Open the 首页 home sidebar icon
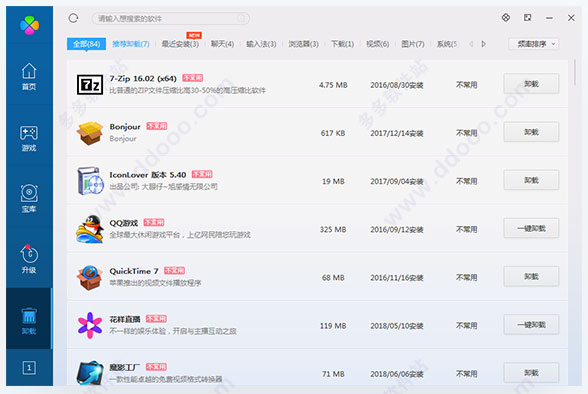The width and height of the screenshot is (588, 394). pyautogui.click(x=29, y=76)
